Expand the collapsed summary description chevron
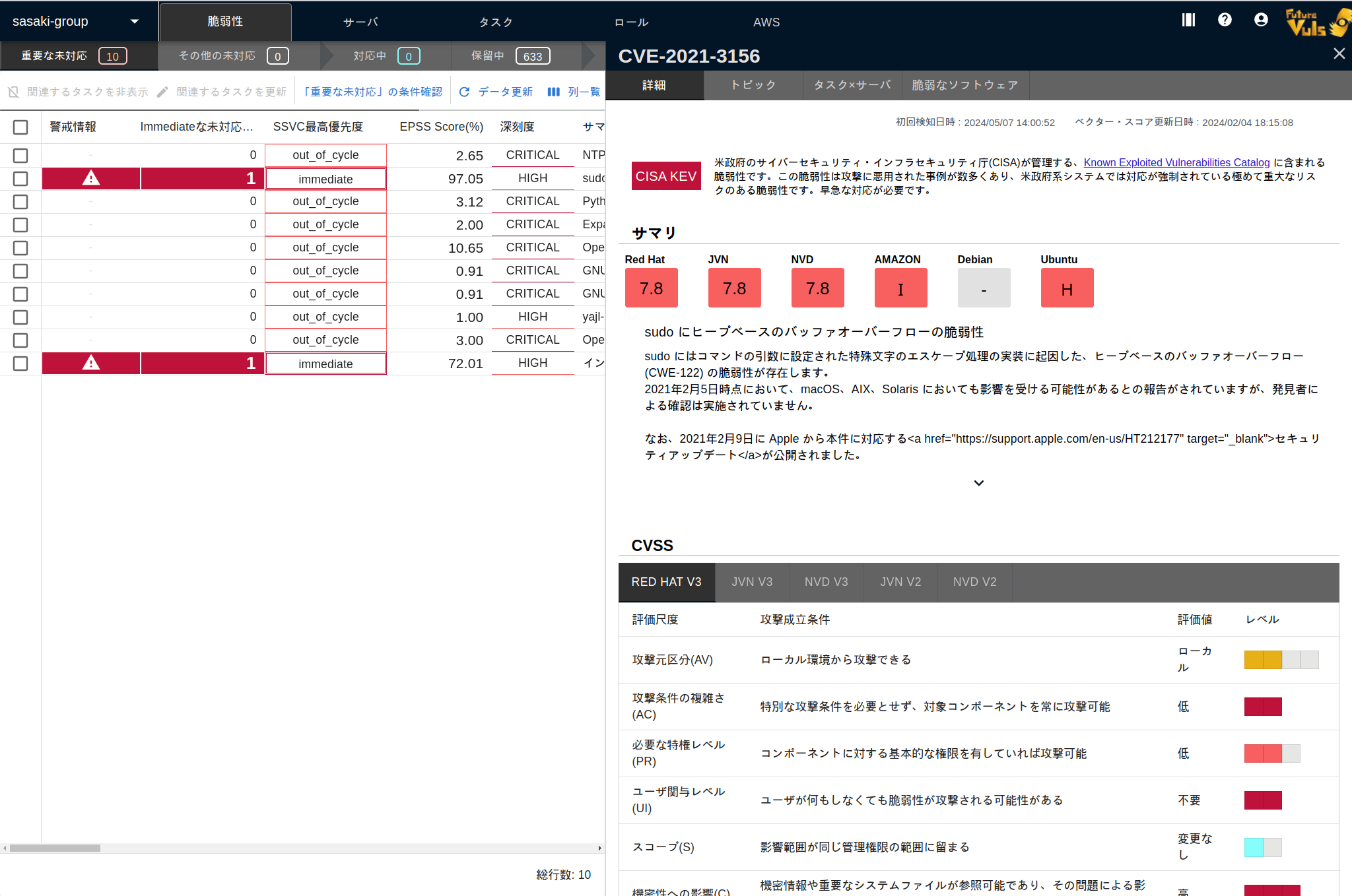The width and height of the screenshot is (1352, 896). [x=979, y=482]
